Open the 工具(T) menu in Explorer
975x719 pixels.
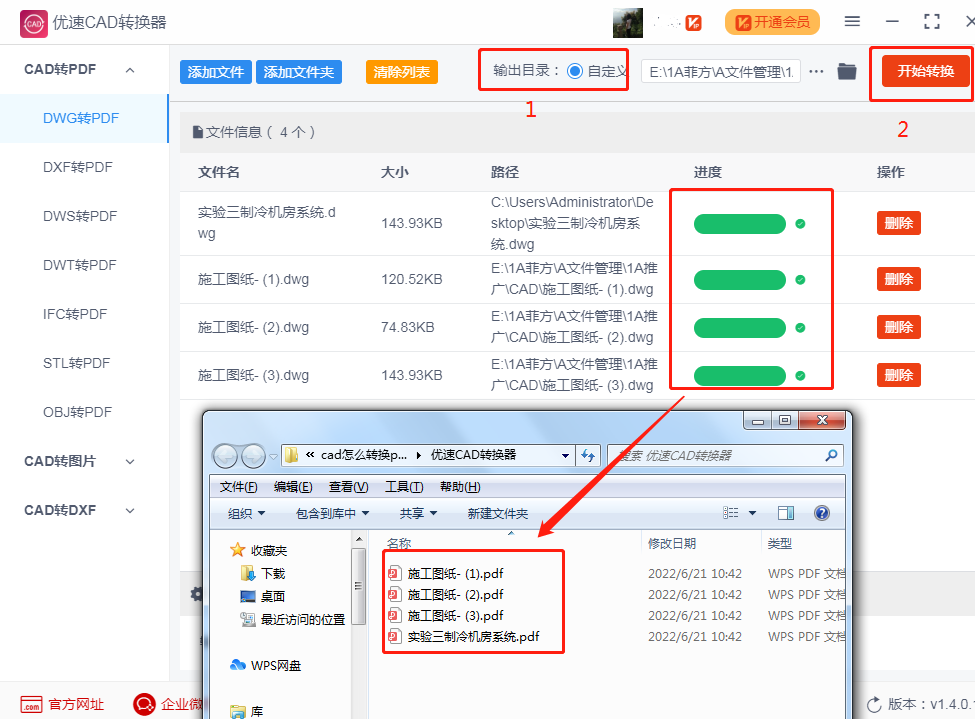coord(404,487)
